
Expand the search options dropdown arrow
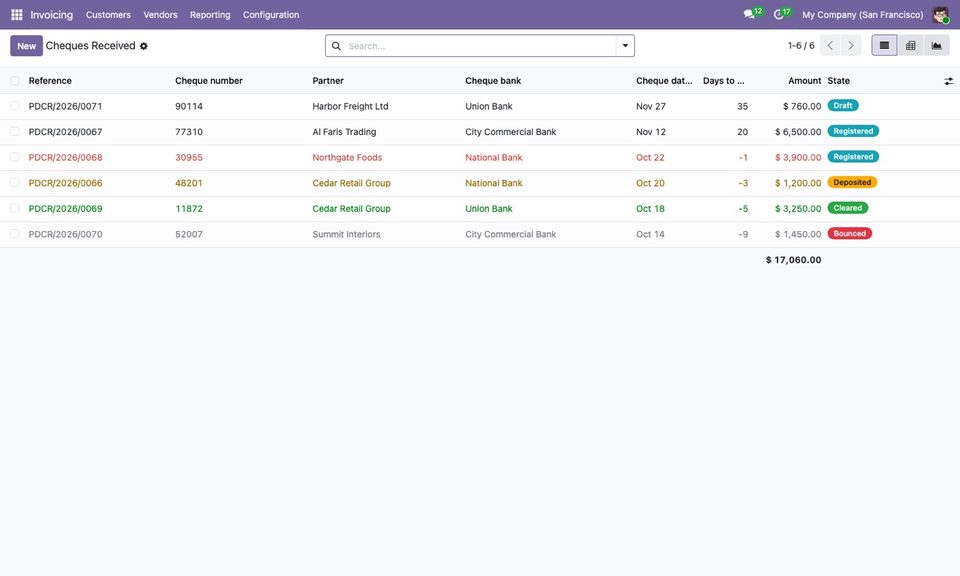point(625,46)
